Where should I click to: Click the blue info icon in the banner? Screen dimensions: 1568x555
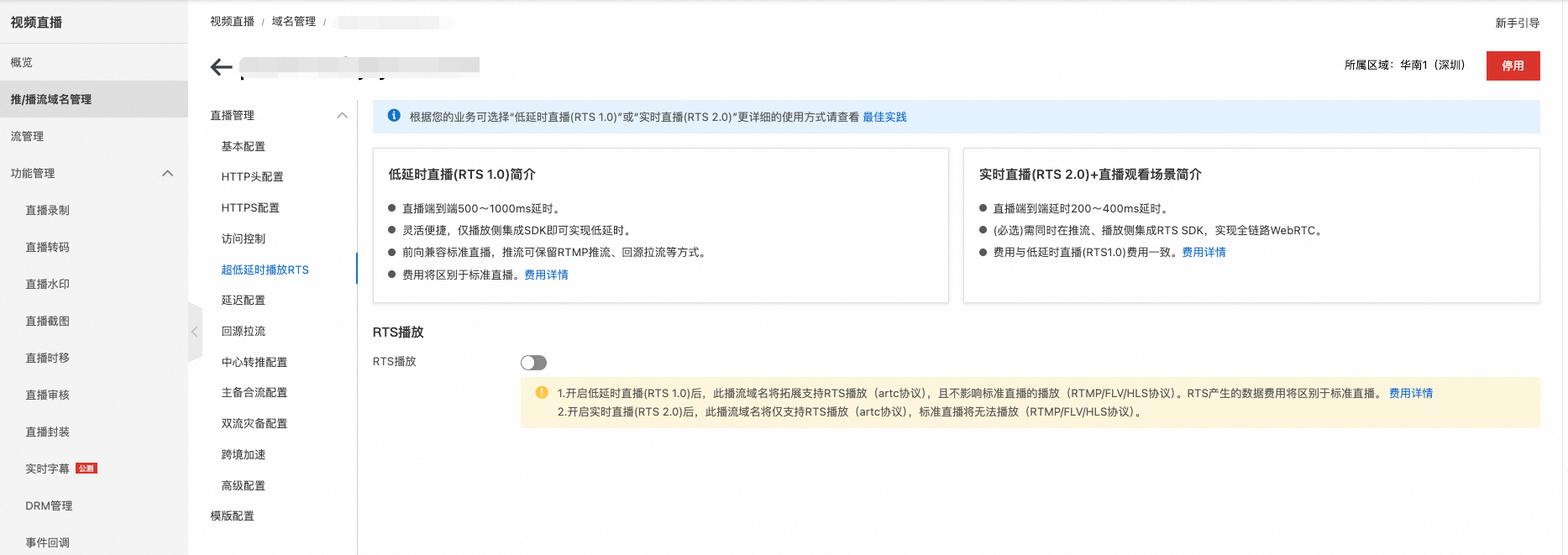394,116
